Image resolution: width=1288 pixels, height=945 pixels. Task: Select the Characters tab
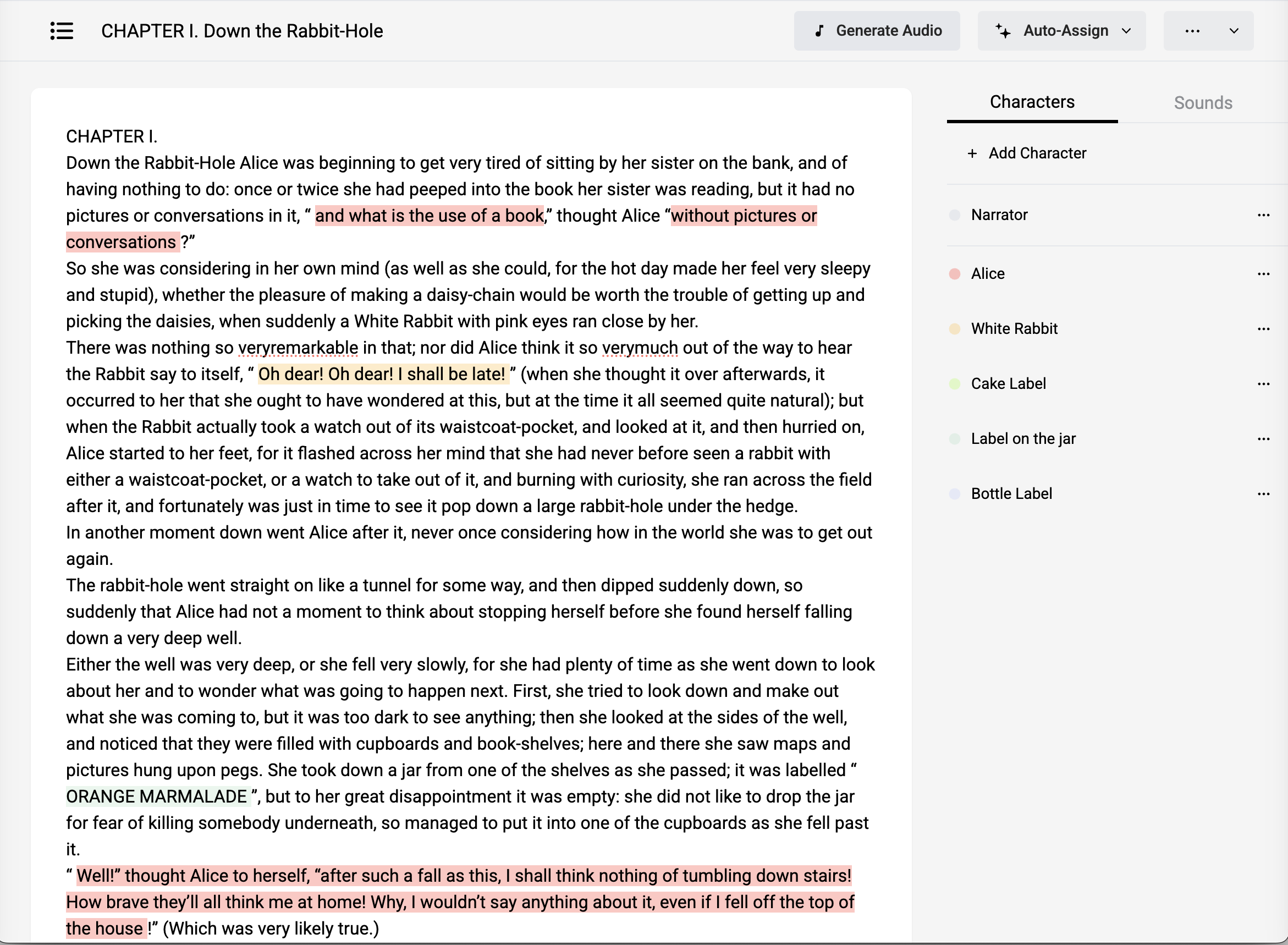pos(1032,102)
